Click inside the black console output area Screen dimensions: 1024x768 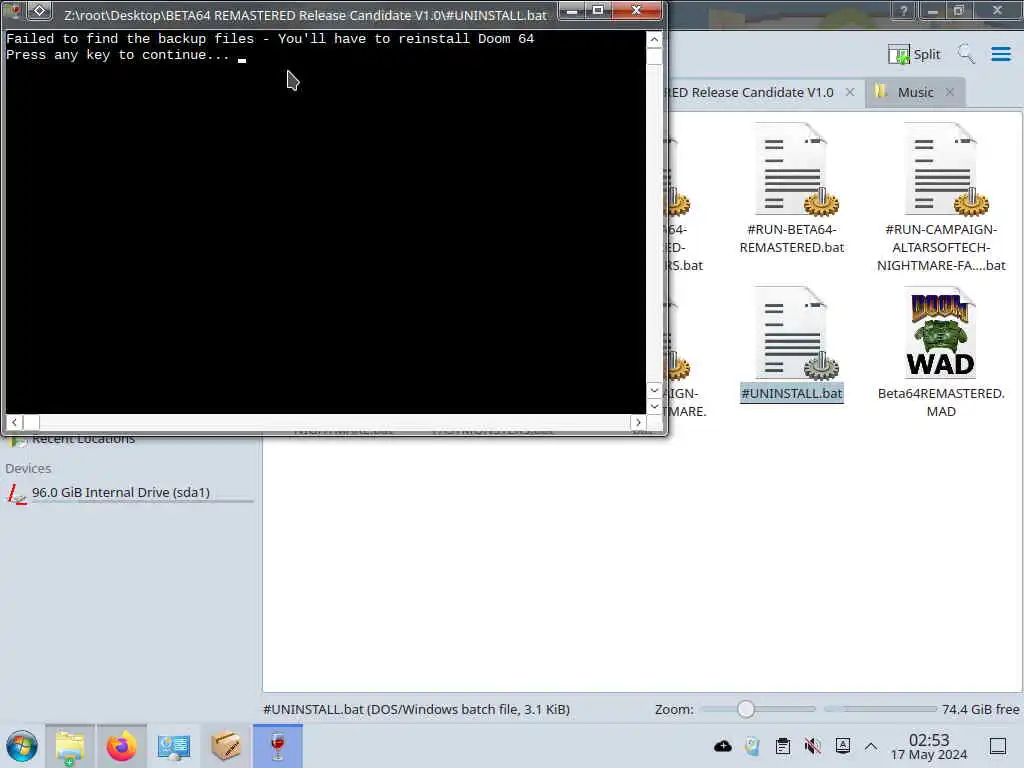click(325, 222)
